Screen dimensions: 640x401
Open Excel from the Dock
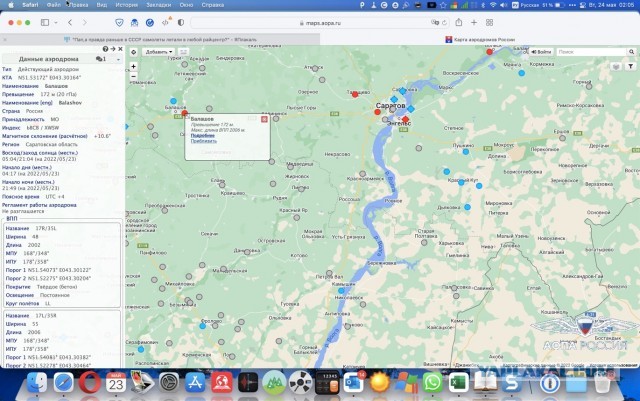(458, 383)
